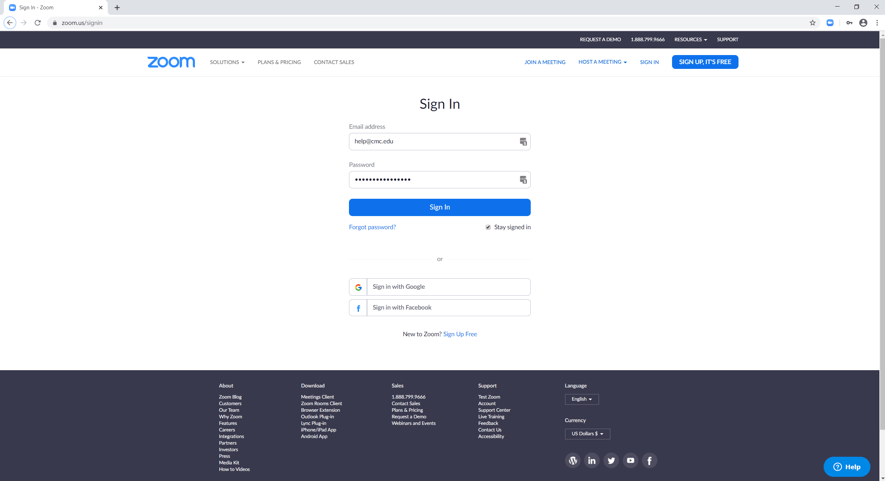Reload the page with refresh icon
Viewport: 885px width, 481px height.
(37, 23)
